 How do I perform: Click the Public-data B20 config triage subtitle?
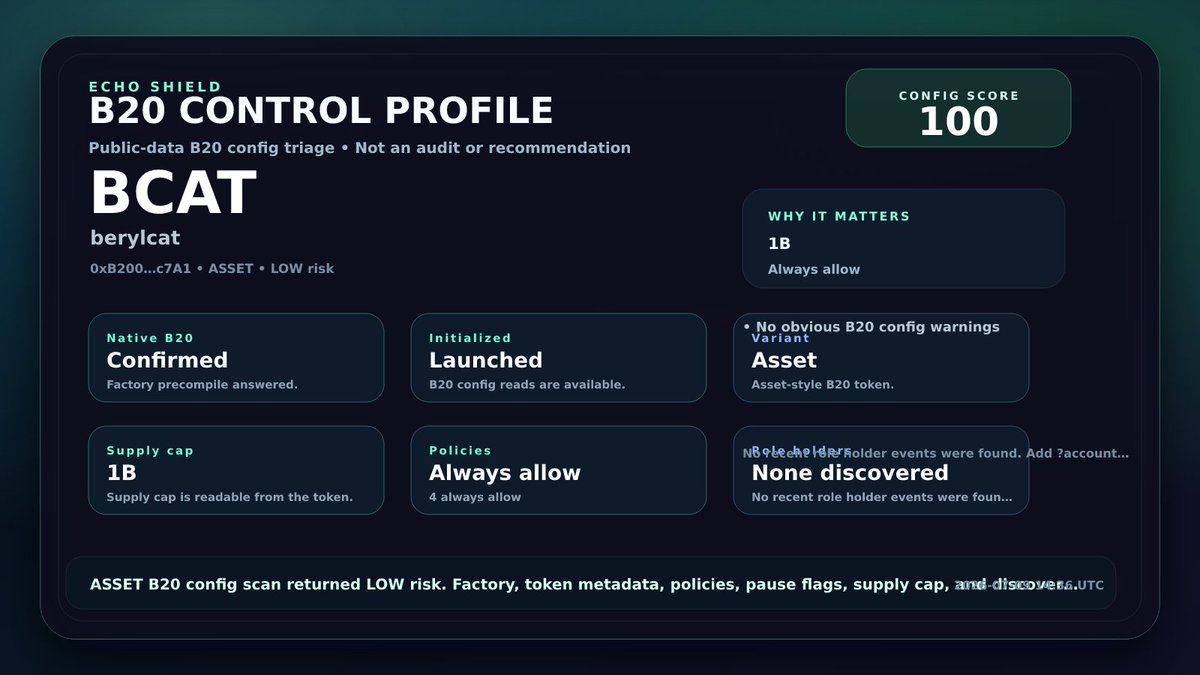point(360,148)
